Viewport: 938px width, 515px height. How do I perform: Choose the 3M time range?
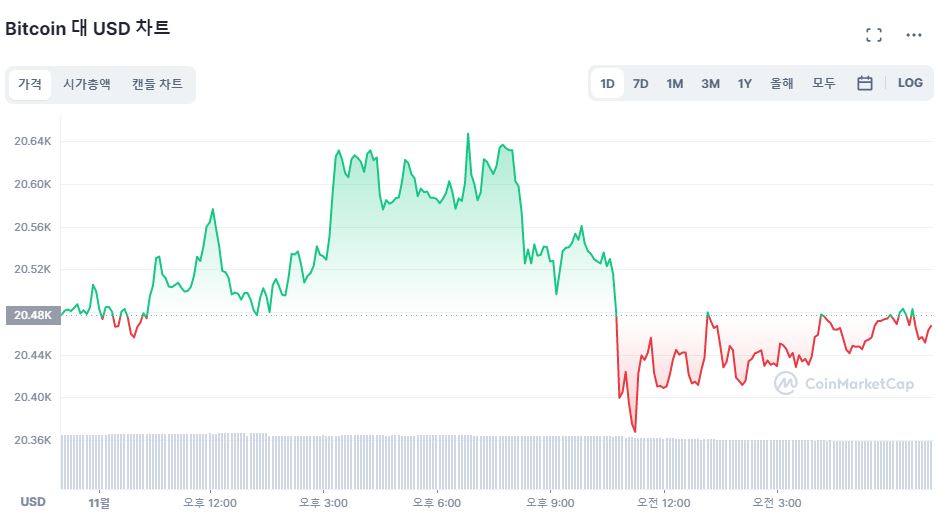click(x=710, y=83)
